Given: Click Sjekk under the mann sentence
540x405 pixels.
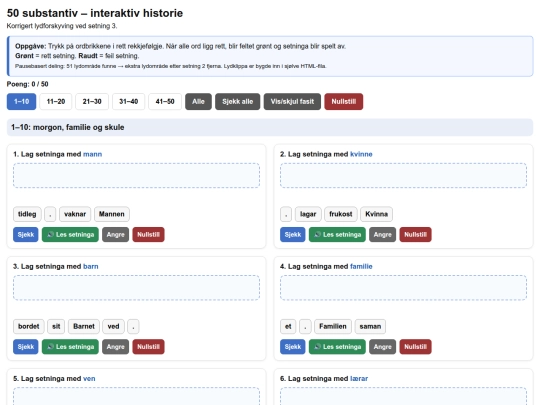Looking at the screenshot, I should [26, 235].
